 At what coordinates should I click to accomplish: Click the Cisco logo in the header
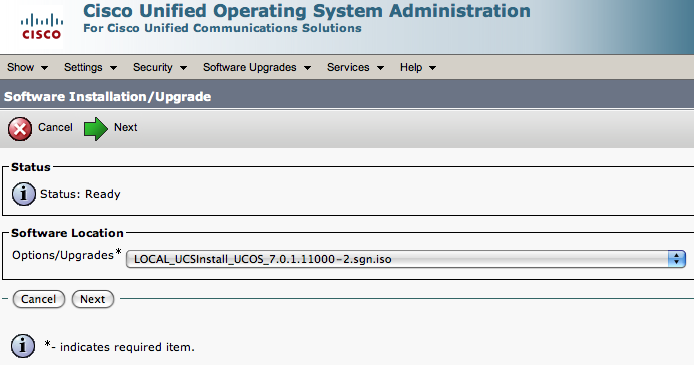42,27
